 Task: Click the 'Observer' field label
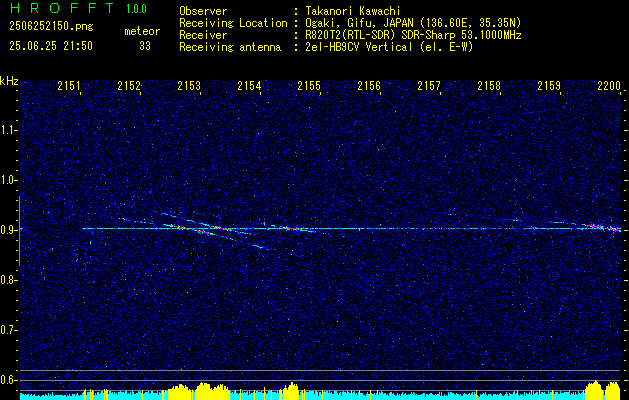203,11
